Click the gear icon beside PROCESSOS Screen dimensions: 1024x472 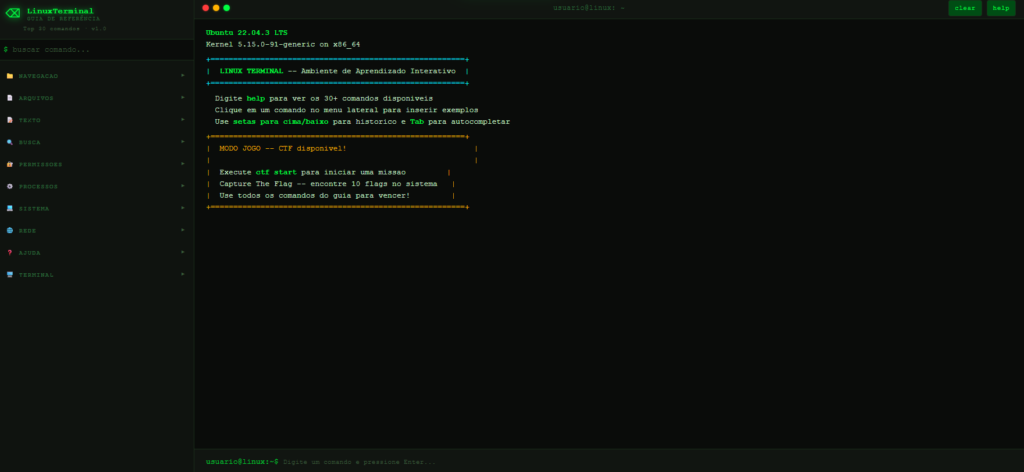coord(10,187)
